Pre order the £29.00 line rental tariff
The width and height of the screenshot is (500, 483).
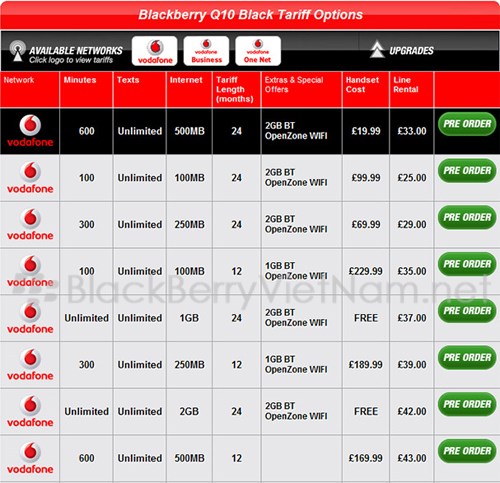coord(467,217)
